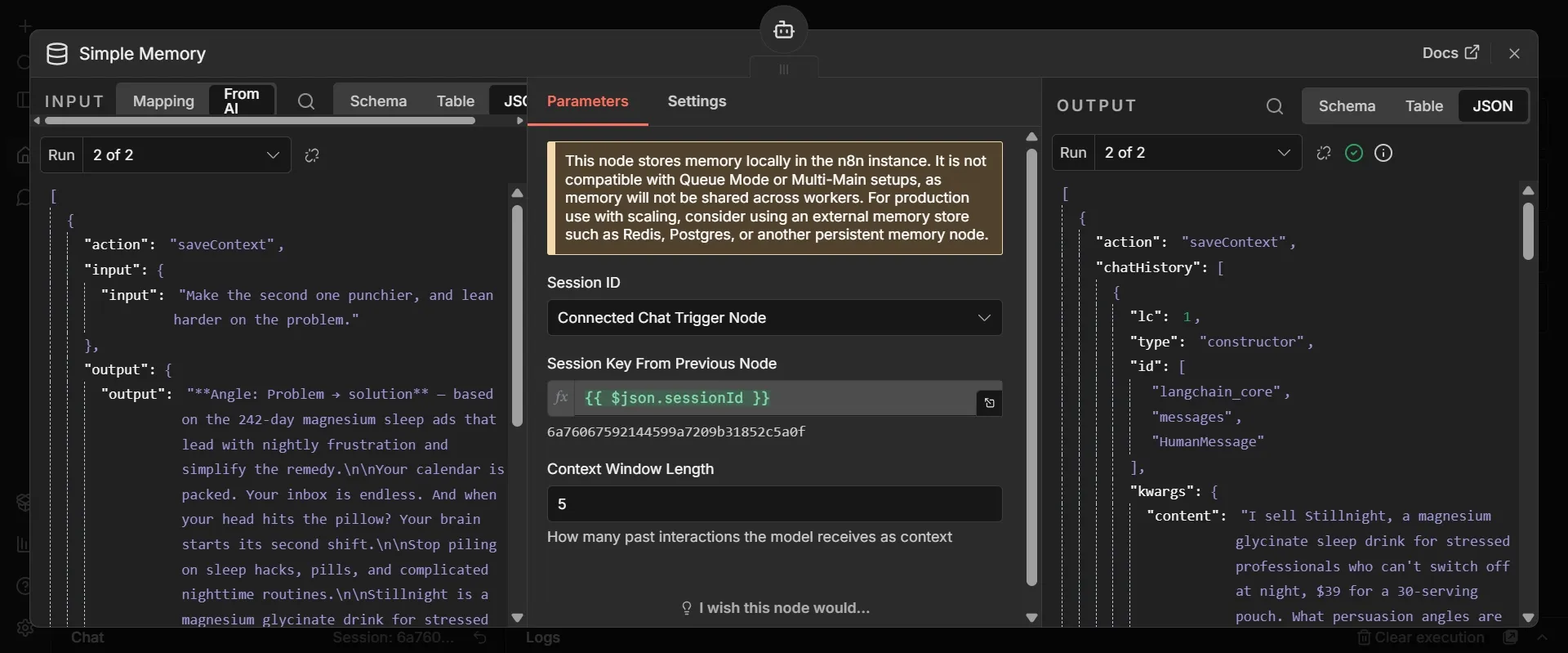1568x653 pixels.
Task: Click the output vertical scrollbar thumb
Action: click(x=1529, y=232)
